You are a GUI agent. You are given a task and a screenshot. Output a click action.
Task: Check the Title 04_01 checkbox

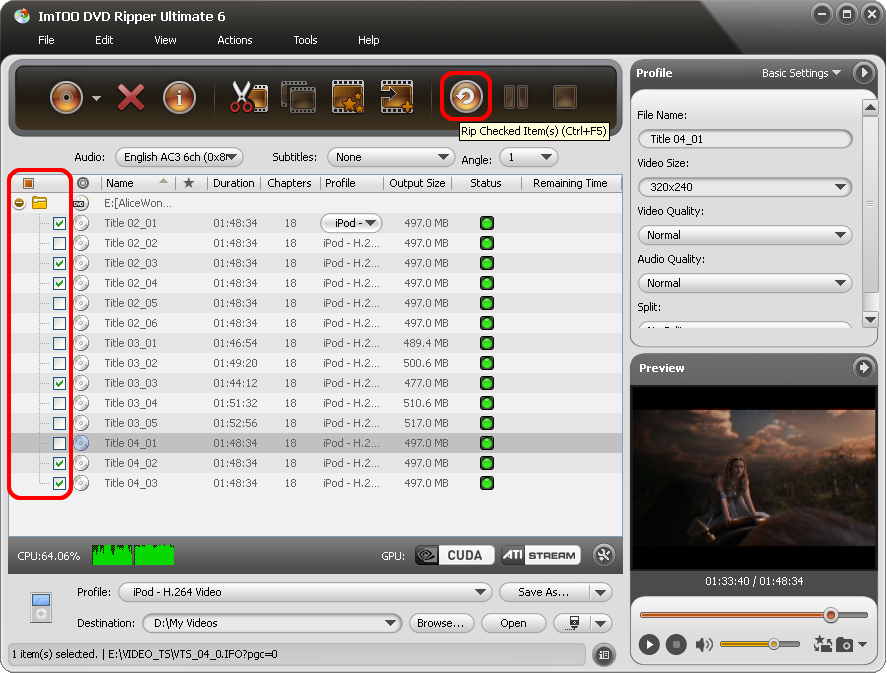[59, 443]
